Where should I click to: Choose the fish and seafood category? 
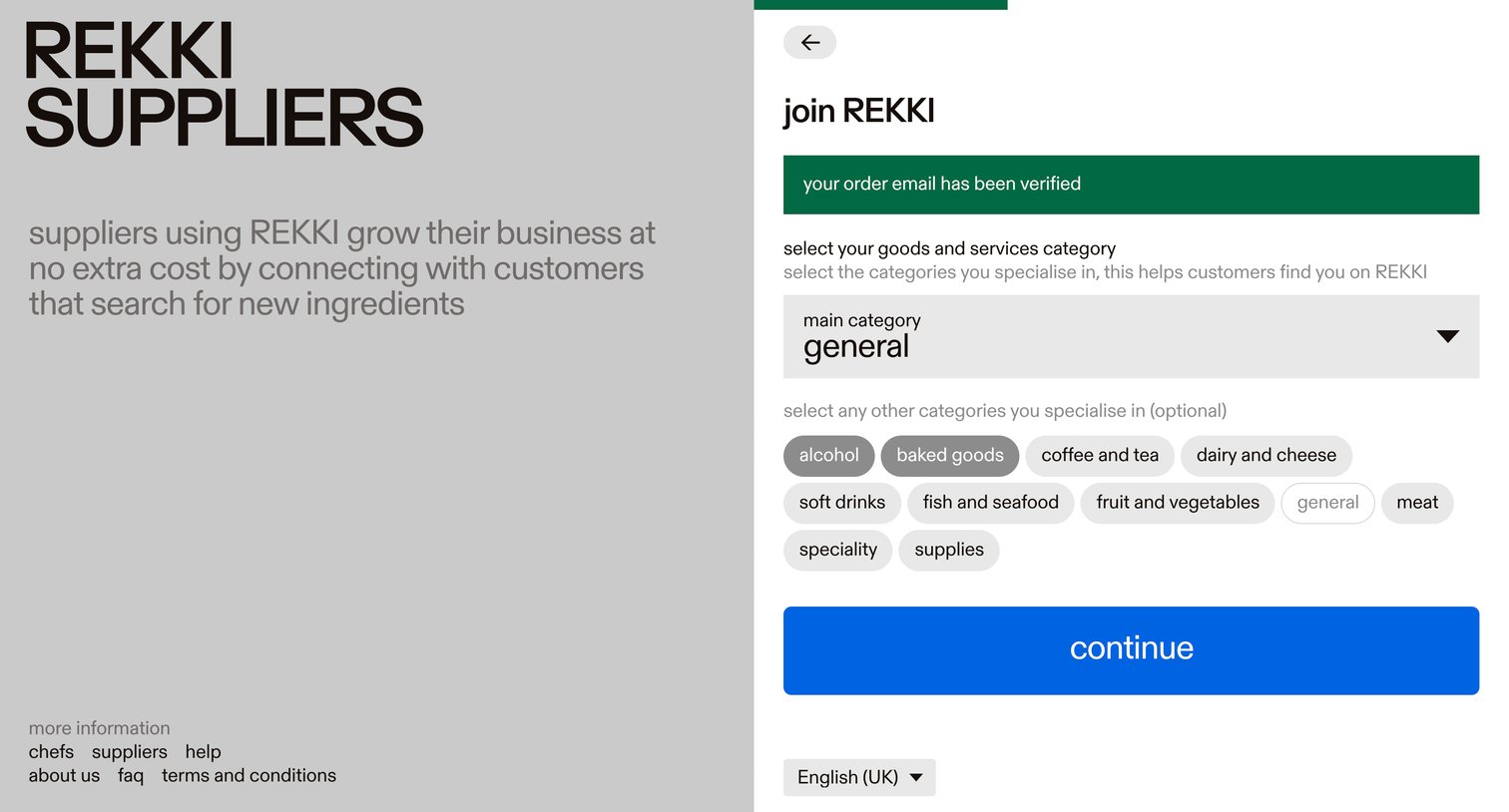[991, 503]
